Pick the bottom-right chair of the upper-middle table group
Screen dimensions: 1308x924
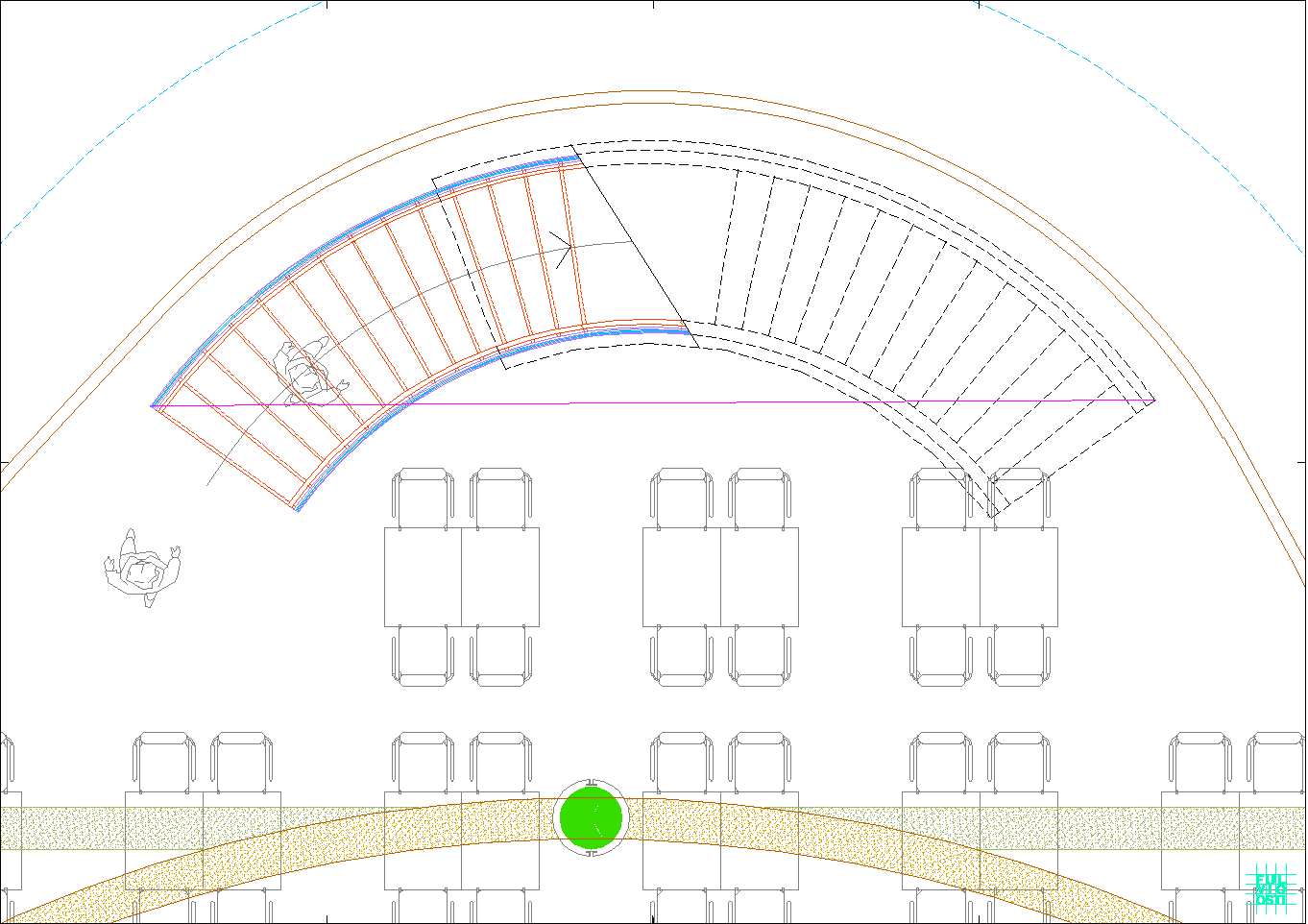point(760,656)
